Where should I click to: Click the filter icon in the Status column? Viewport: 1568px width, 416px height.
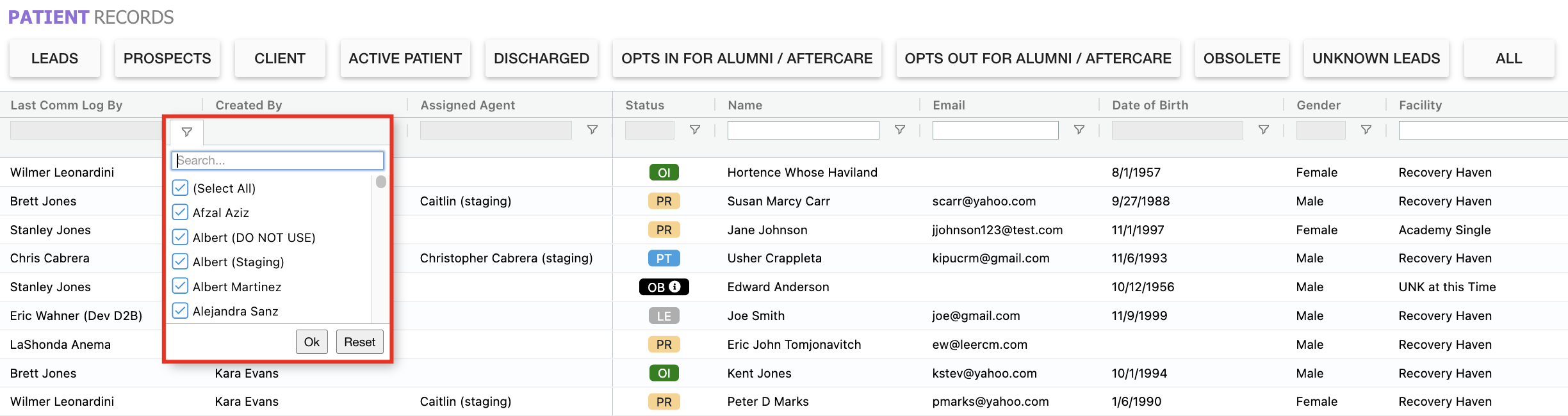[695, 130]
